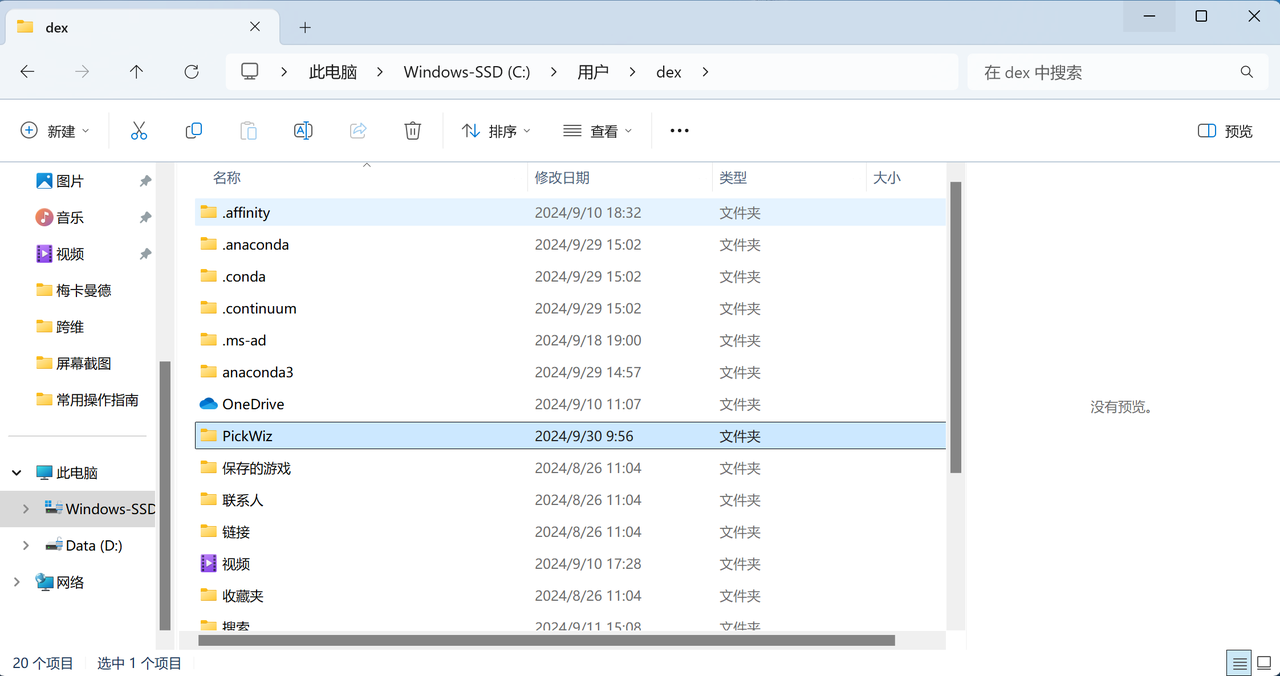The image size is (1280, 676).
Task: Open the Sort dropdown menu
Action: pyautogui.click(x=496, y=131)
